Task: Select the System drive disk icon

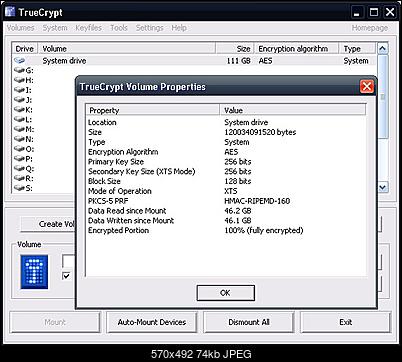Action: click(x=19, y=61)
